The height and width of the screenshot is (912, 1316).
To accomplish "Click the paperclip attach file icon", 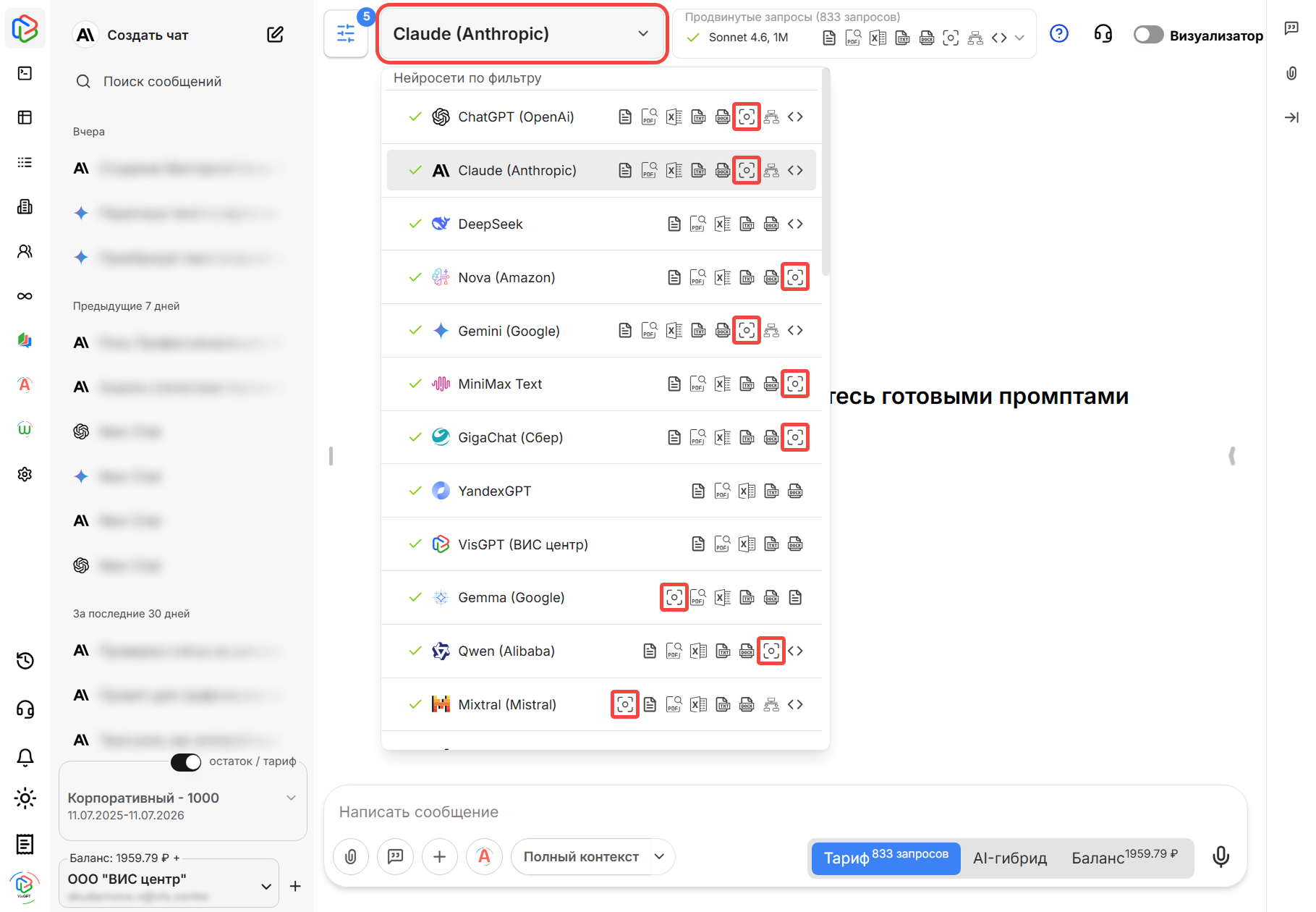I will pos(351,857).
